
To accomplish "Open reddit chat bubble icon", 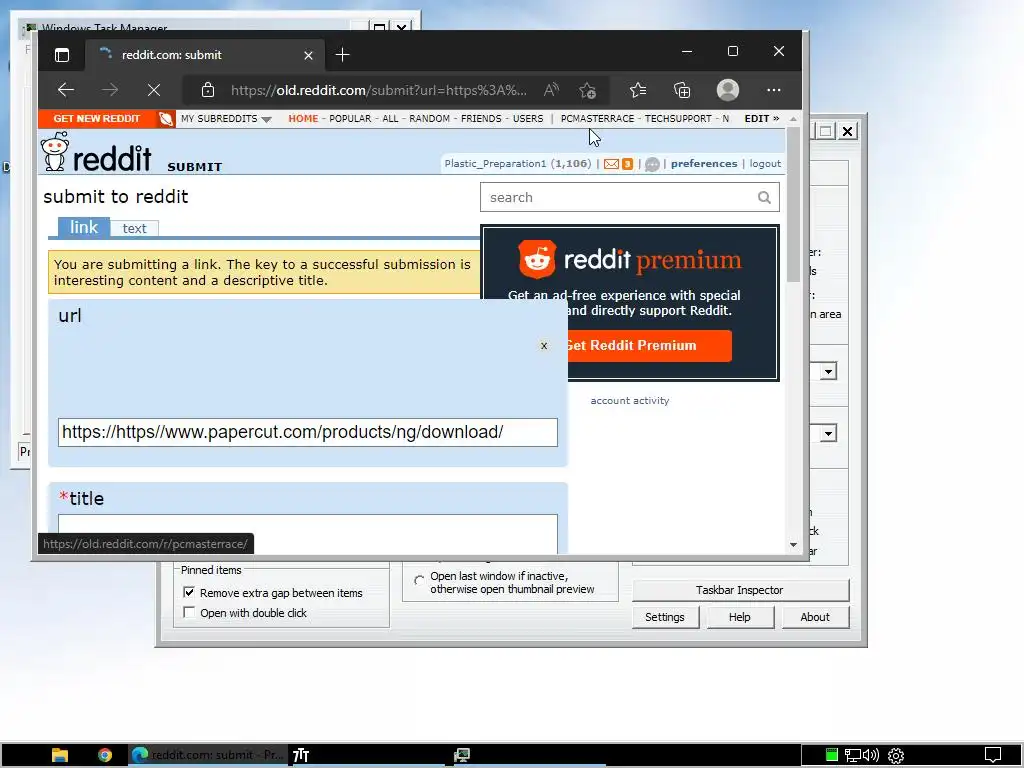I will [652, 165].
